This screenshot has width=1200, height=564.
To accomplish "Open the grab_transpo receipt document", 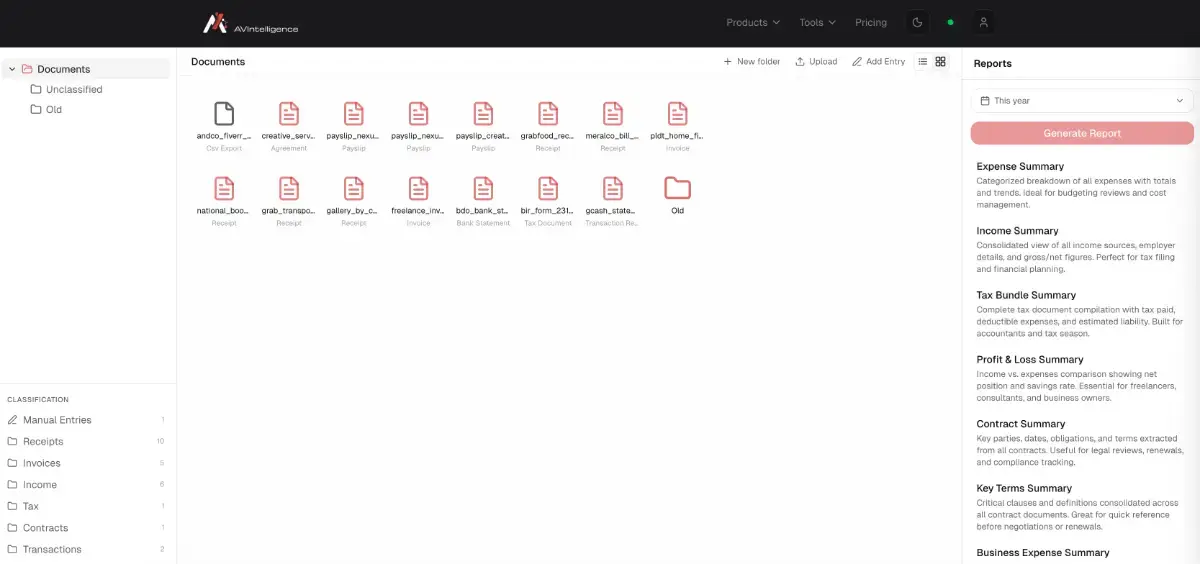I will point(289,200).
